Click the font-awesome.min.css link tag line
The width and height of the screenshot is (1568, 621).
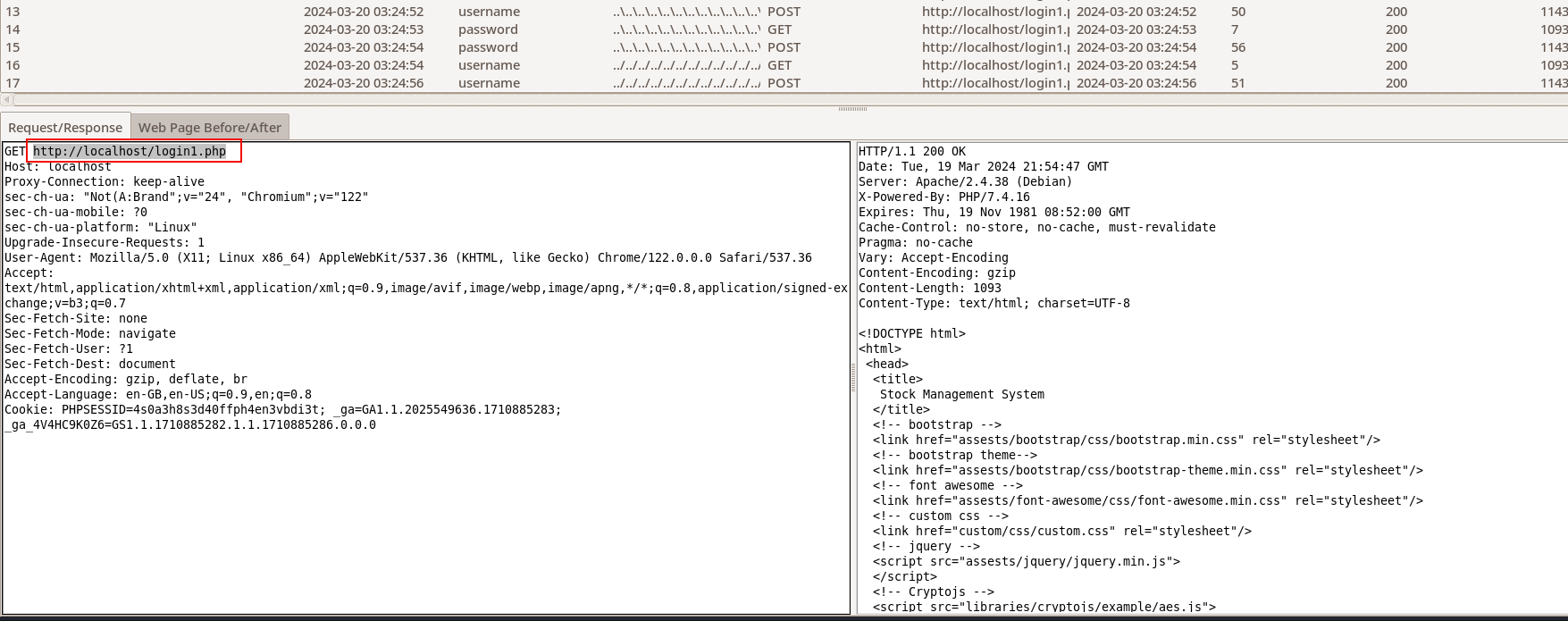pos(1148,500)
